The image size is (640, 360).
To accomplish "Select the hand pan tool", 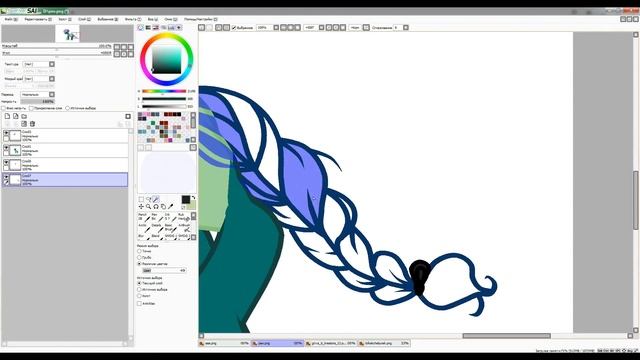I will click(163, 207).
